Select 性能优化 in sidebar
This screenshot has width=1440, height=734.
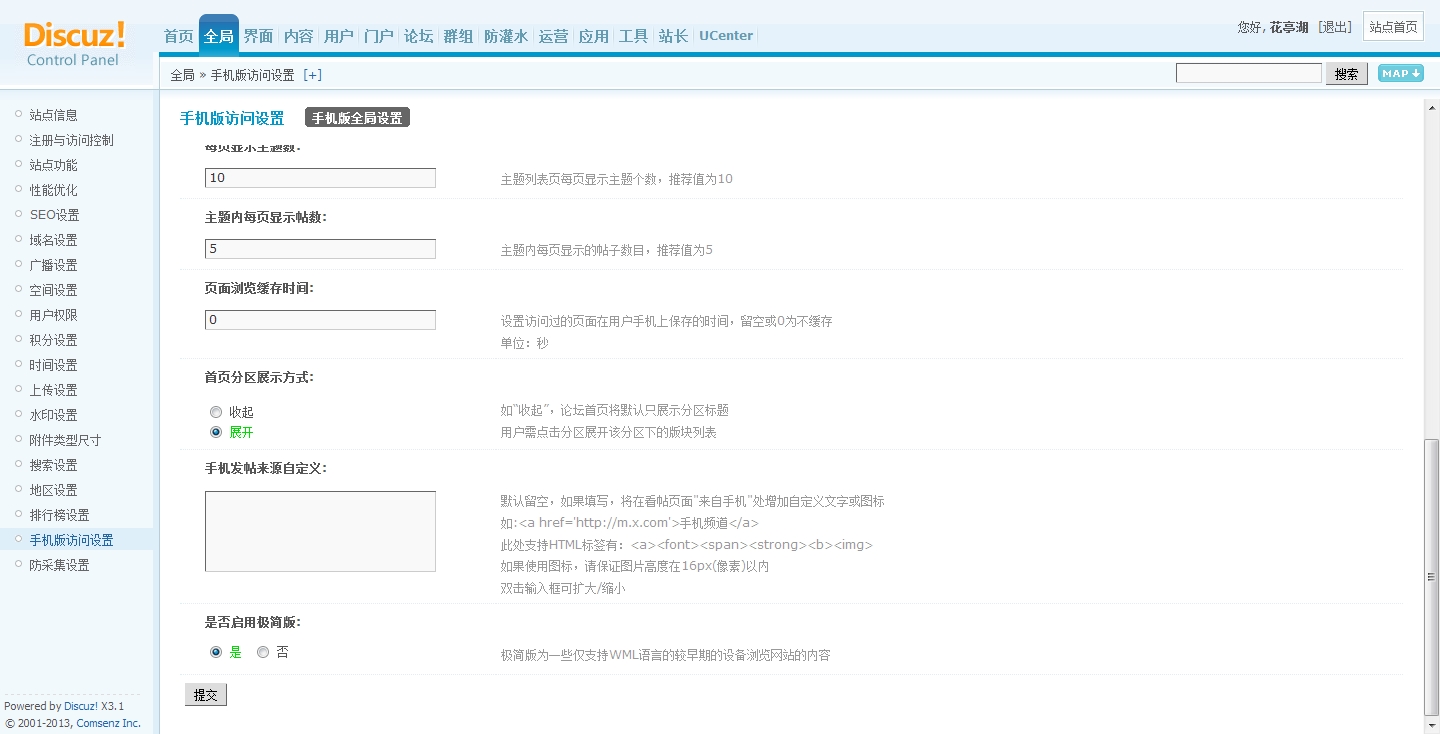[x=54, y=190]
